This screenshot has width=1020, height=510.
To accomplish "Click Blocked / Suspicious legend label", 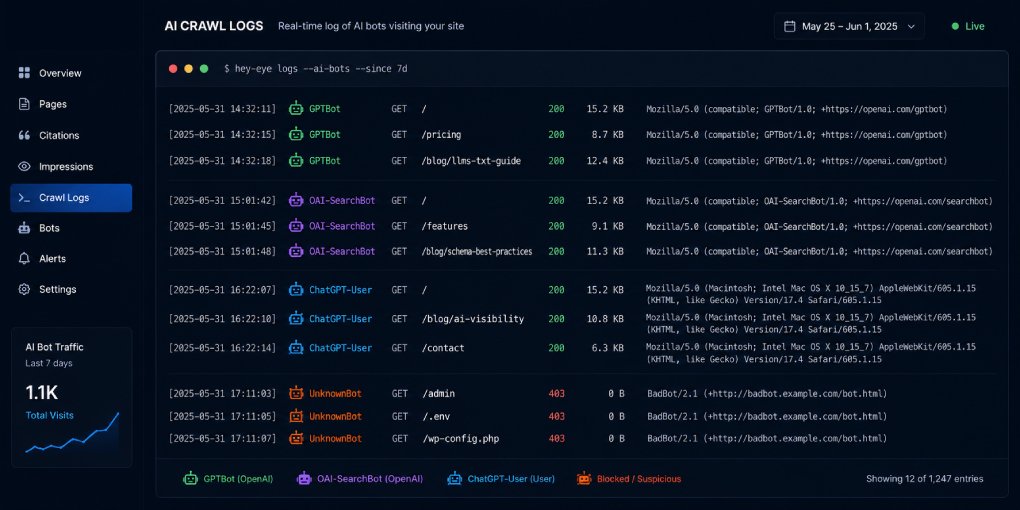I will [x=639, y=479].
